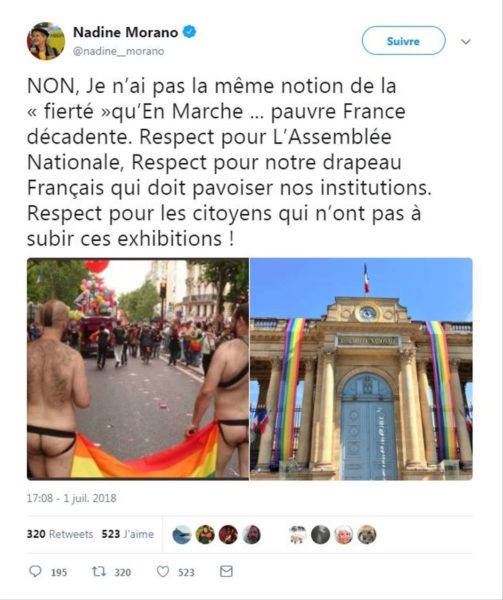
Task: Open first liker's avatar in the row
Action: [x=182, y=535]
